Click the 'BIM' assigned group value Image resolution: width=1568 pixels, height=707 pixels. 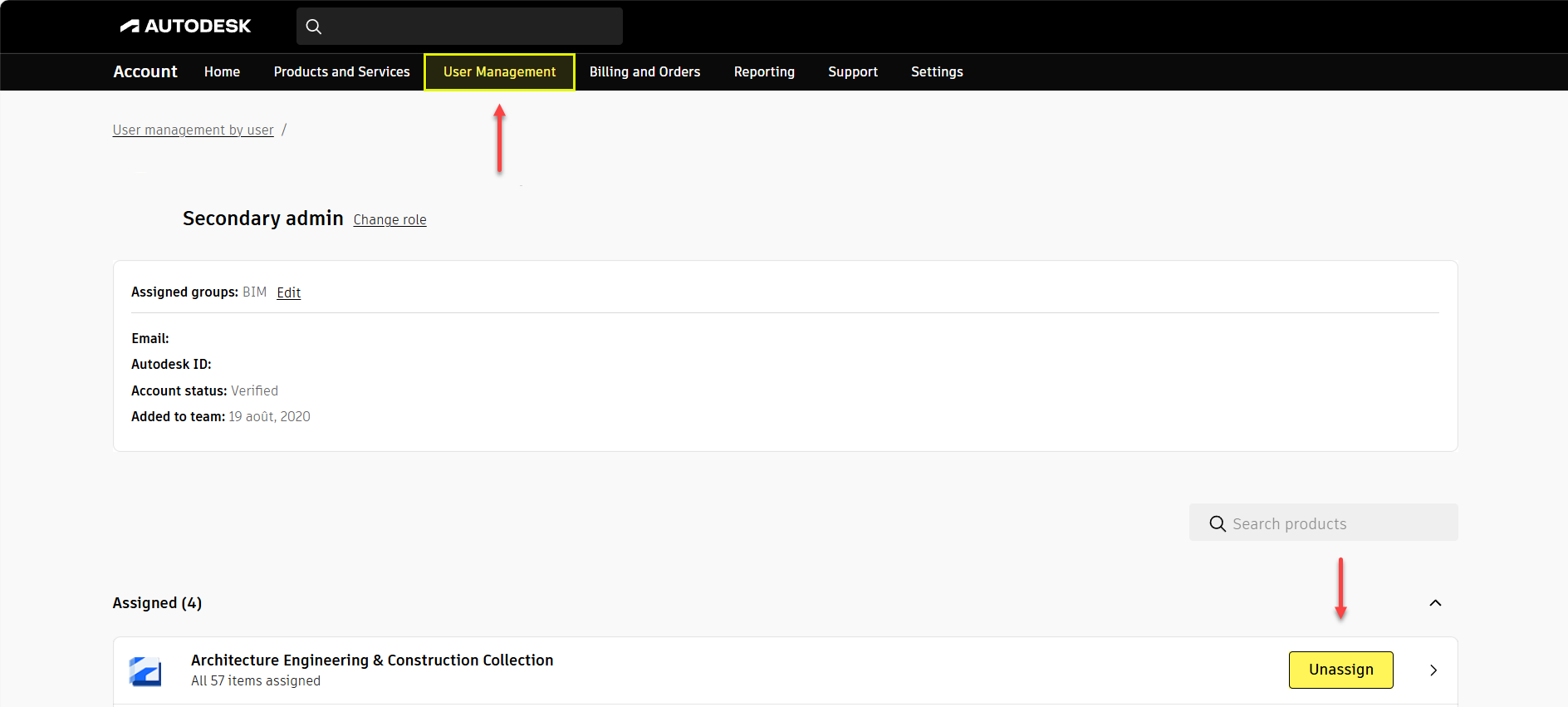(x=254, y=292)
